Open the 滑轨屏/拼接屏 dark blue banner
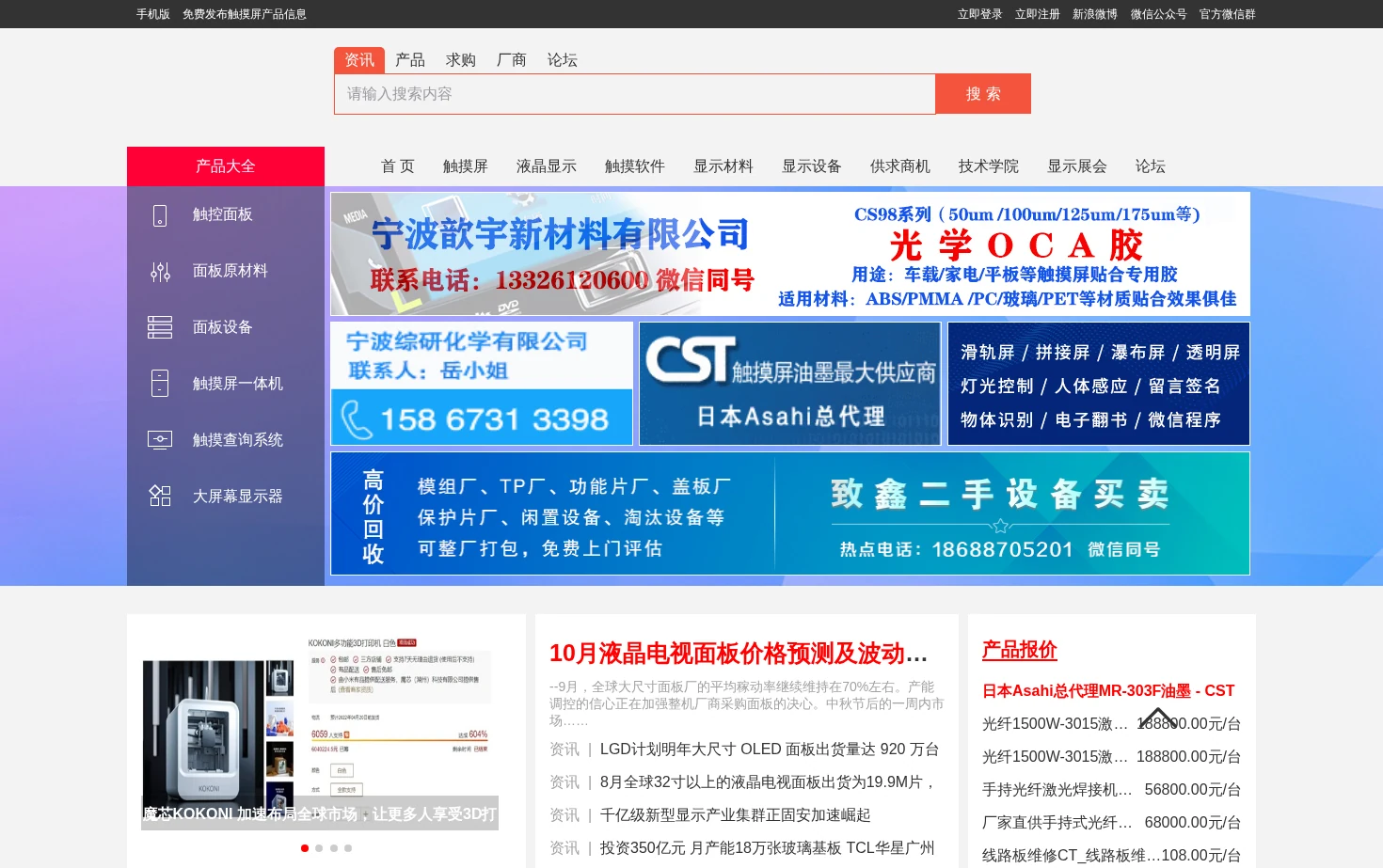The width and height of the screenshot is (1383, 868). [x=1099, y=384]
